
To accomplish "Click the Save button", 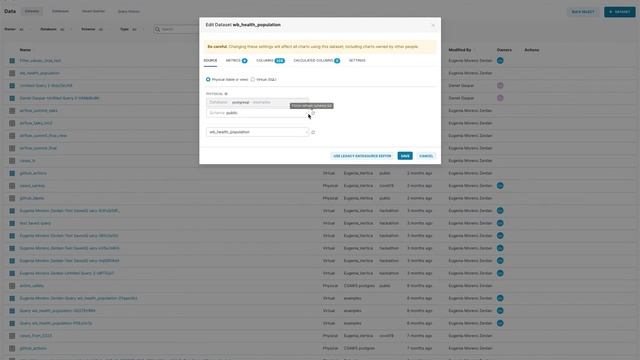I will [405, 156].
